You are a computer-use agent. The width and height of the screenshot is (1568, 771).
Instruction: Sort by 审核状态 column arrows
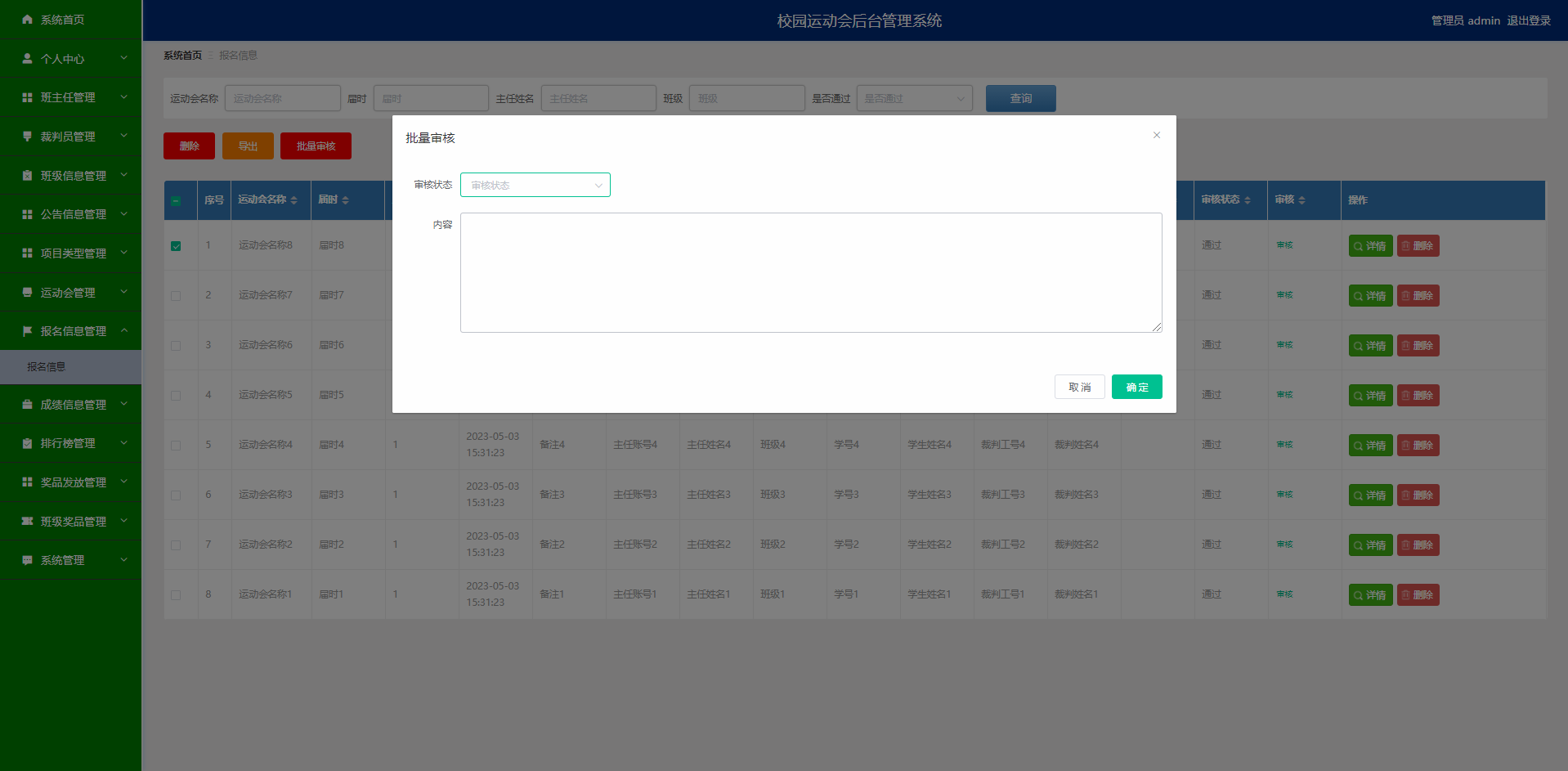coord(1248,200)
